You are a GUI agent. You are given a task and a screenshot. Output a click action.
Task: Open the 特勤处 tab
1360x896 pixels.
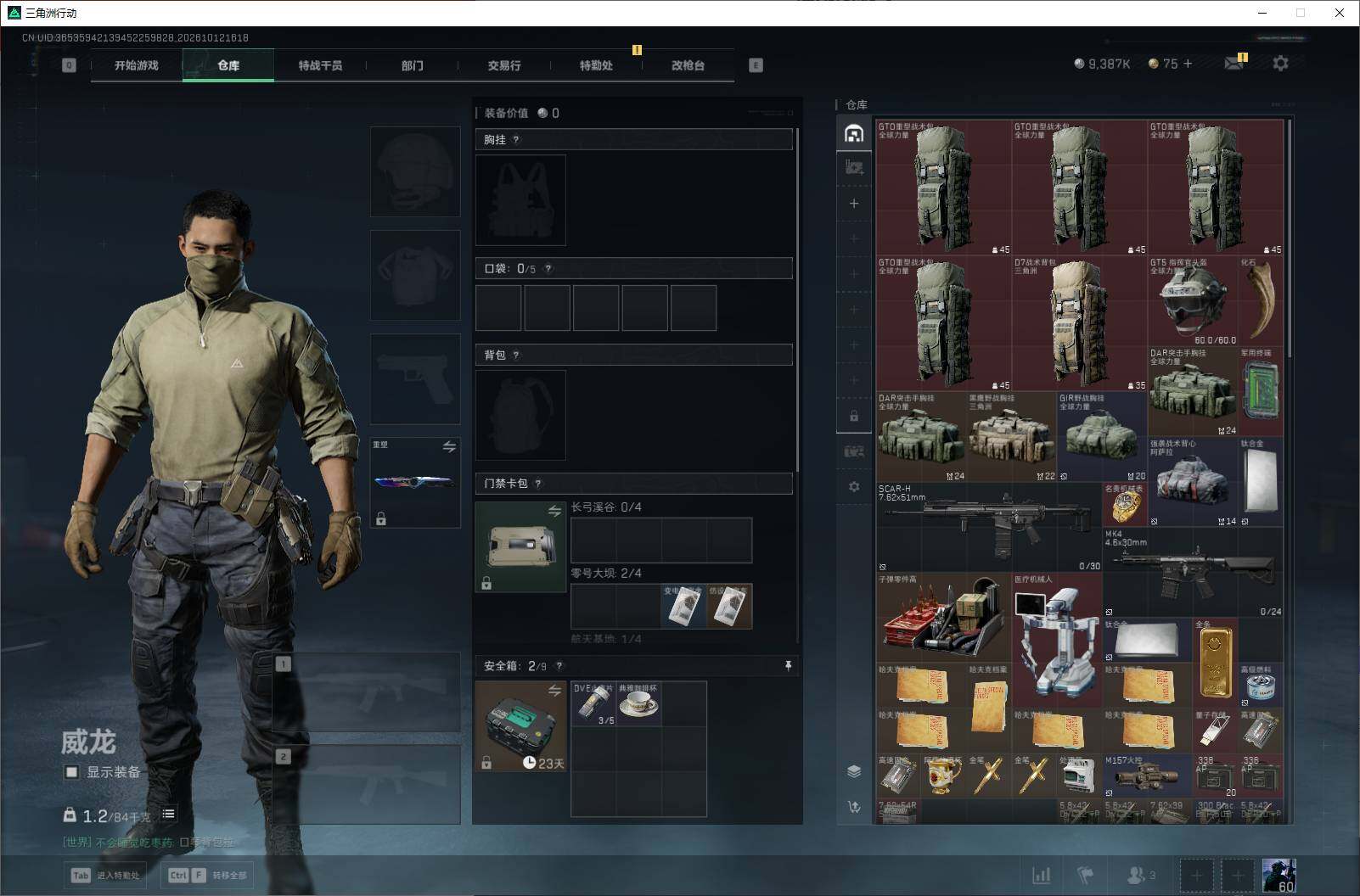coord(596,65)
